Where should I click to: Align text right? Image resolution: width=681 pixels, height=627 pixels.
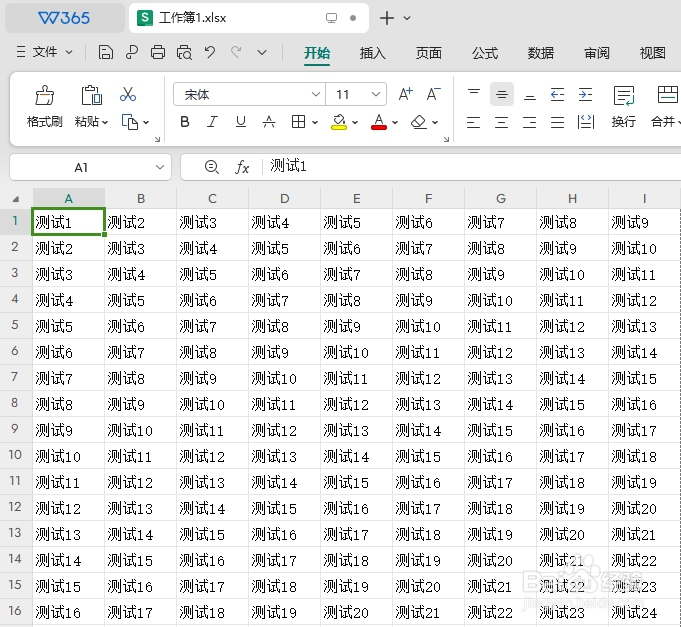(529, 122)
